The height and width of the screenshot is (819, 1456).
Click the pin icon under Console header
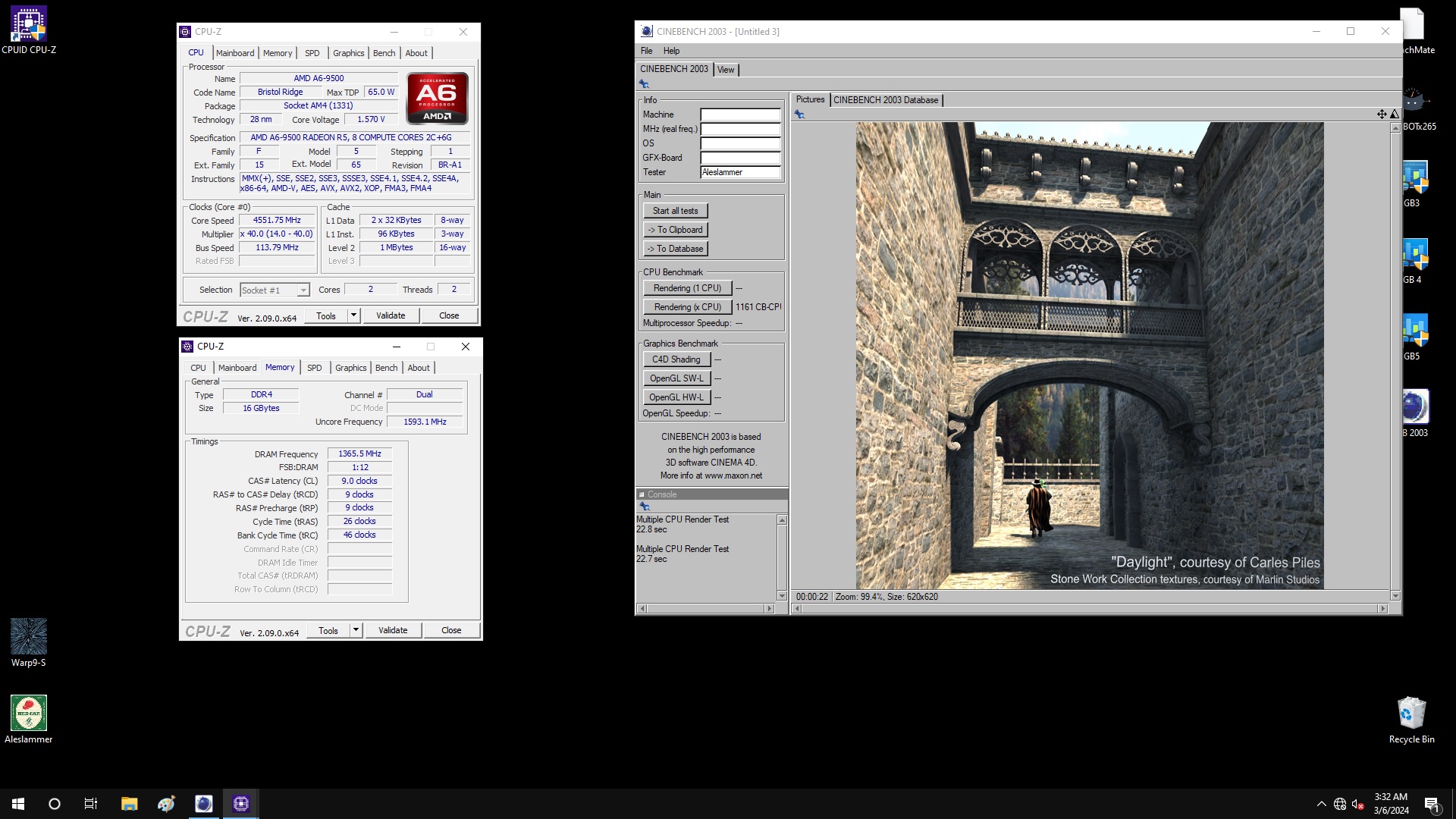[644, 506]
